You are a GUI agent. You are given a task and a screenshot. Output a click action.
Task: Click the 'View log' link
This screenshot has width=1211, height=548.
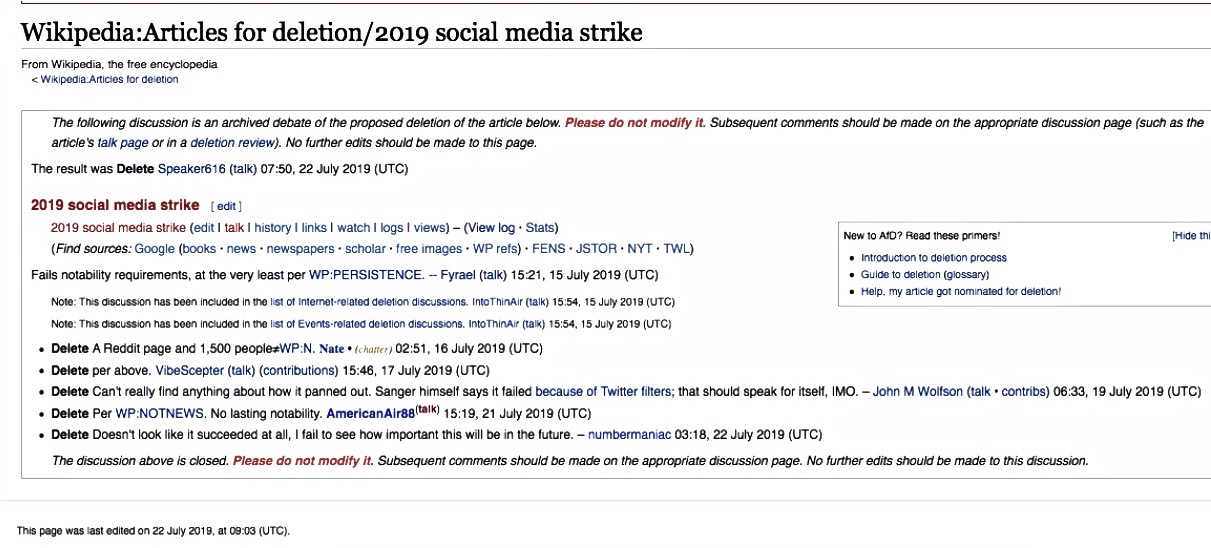(491, 228)
